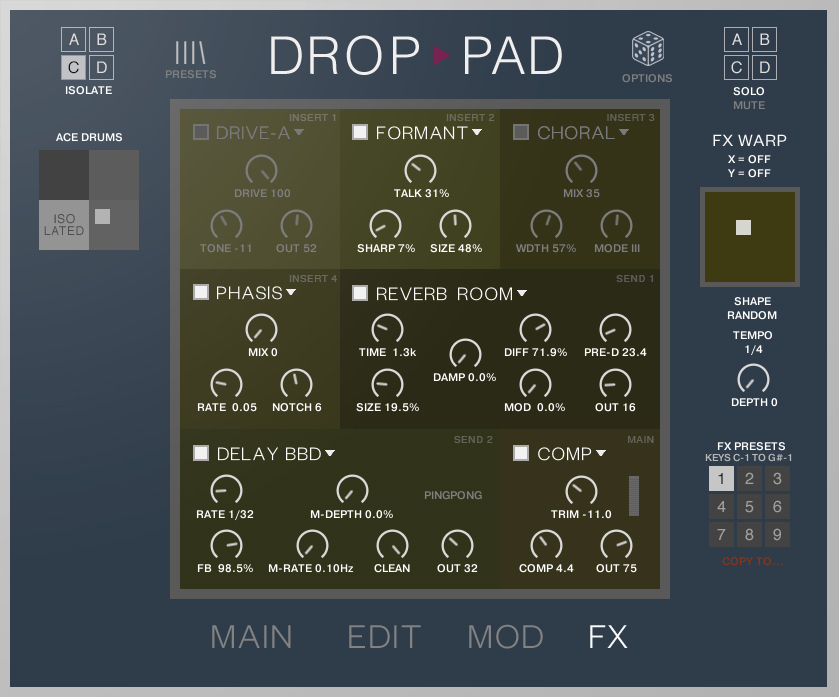
Task: Enable the CHORAL insert checkbox
Action: [521, 132]
